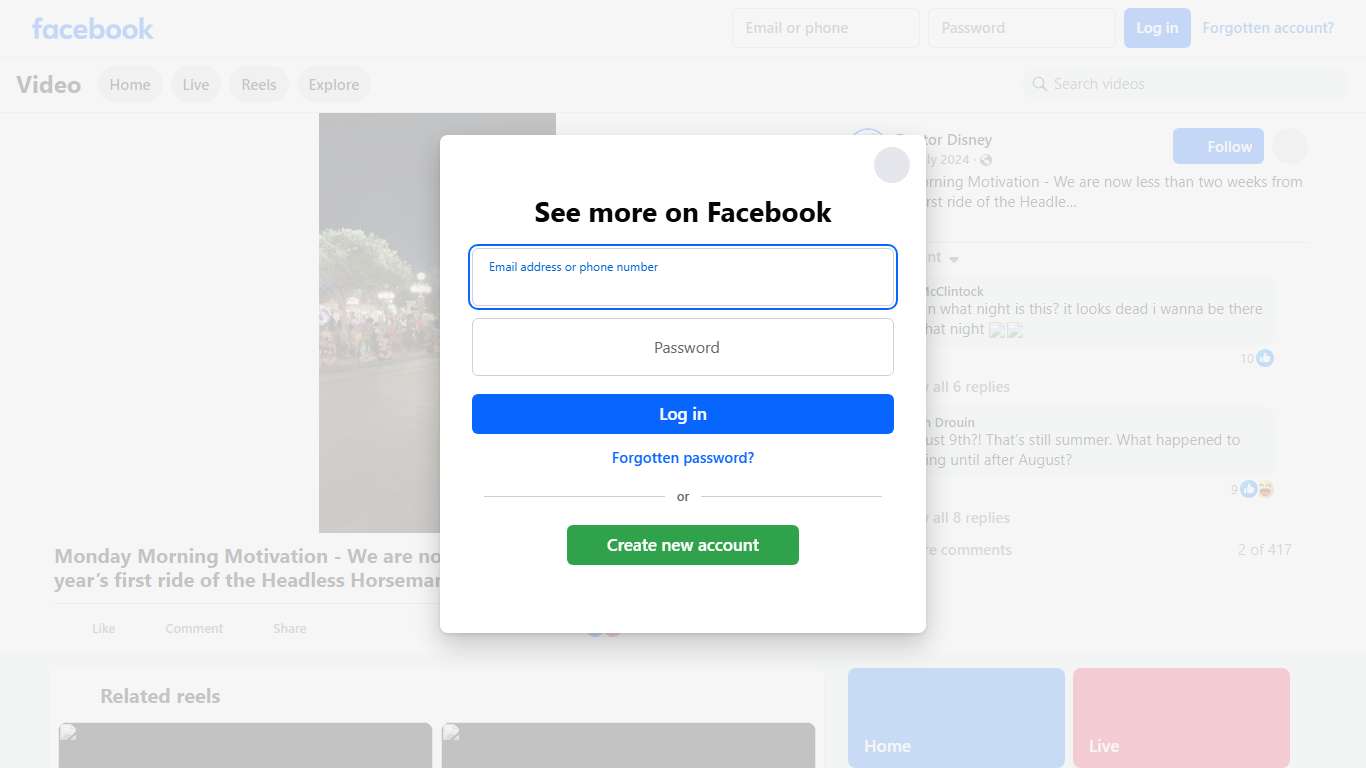Click the like reaction icon on the first comment
The width and height of the screenshot is (1366, 768).
[1265, 358]
